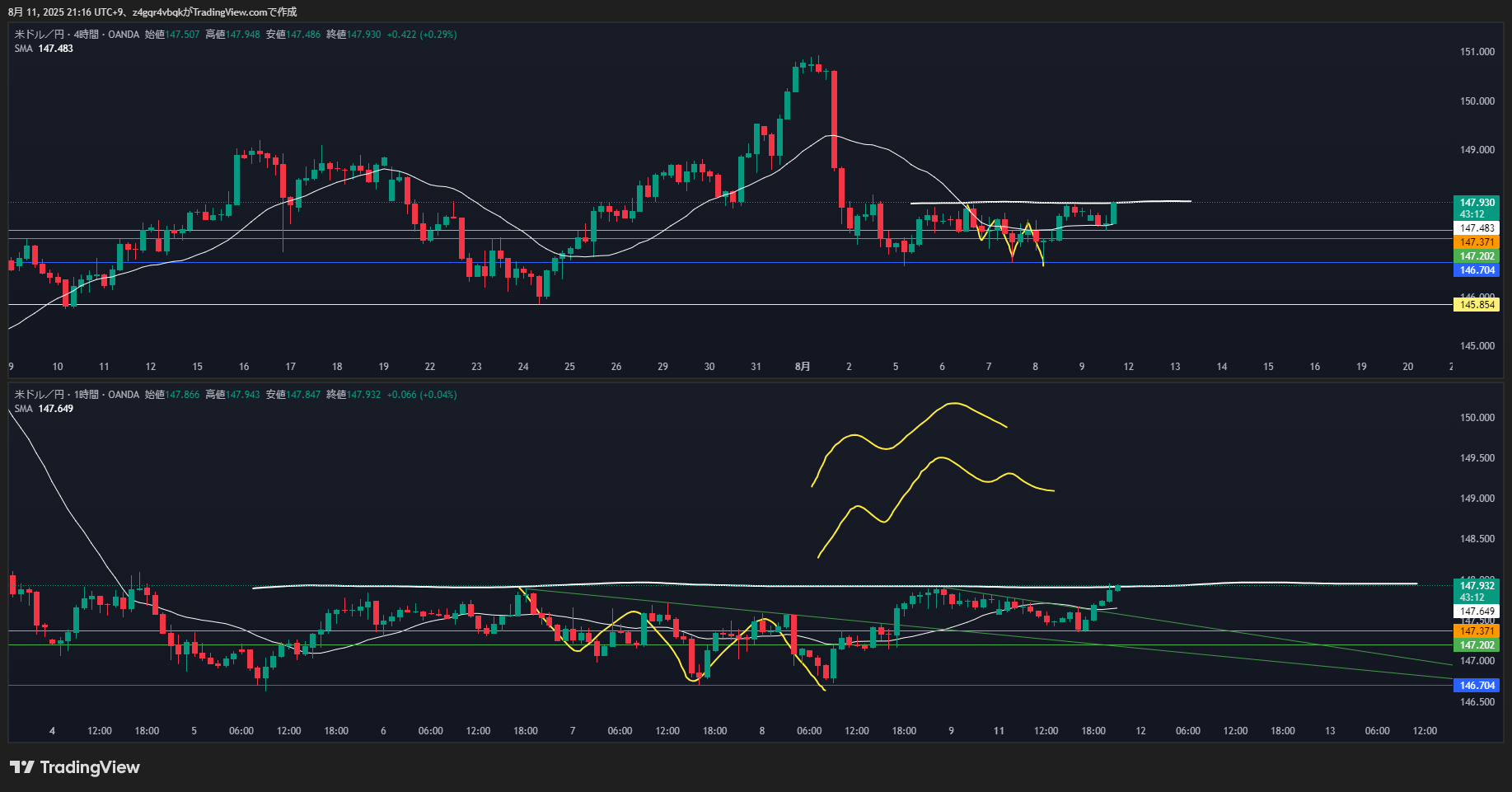Click 始値147.866 open value in bottom legend

(172, 395)
